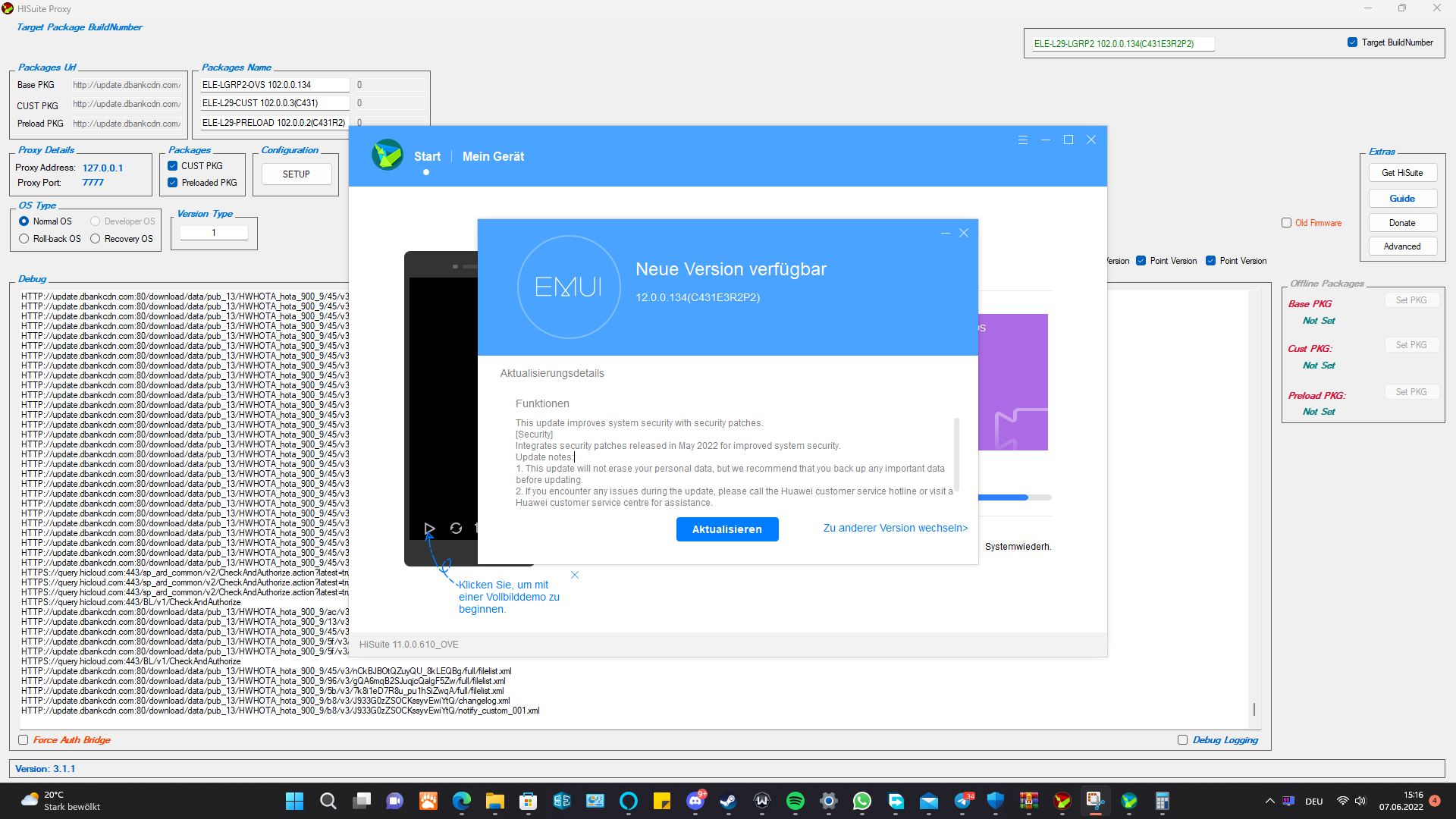The width and height of the screenshot is (1456, 819).
Task: Select Roll-back OS radio button
Action: (24, 239)
